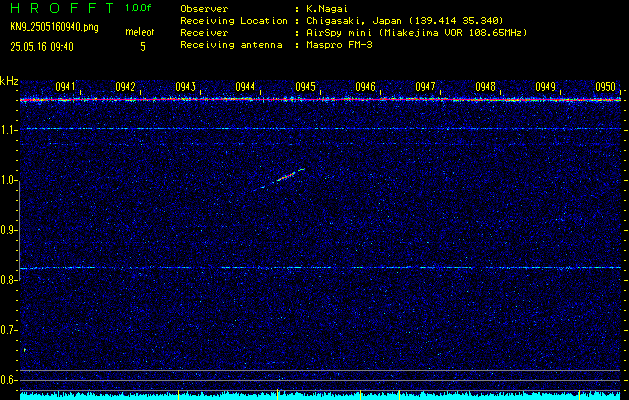The width and height of the screenshot is (629, 400).
Task: Click the HROFFT program title
Action: point(62,8)
